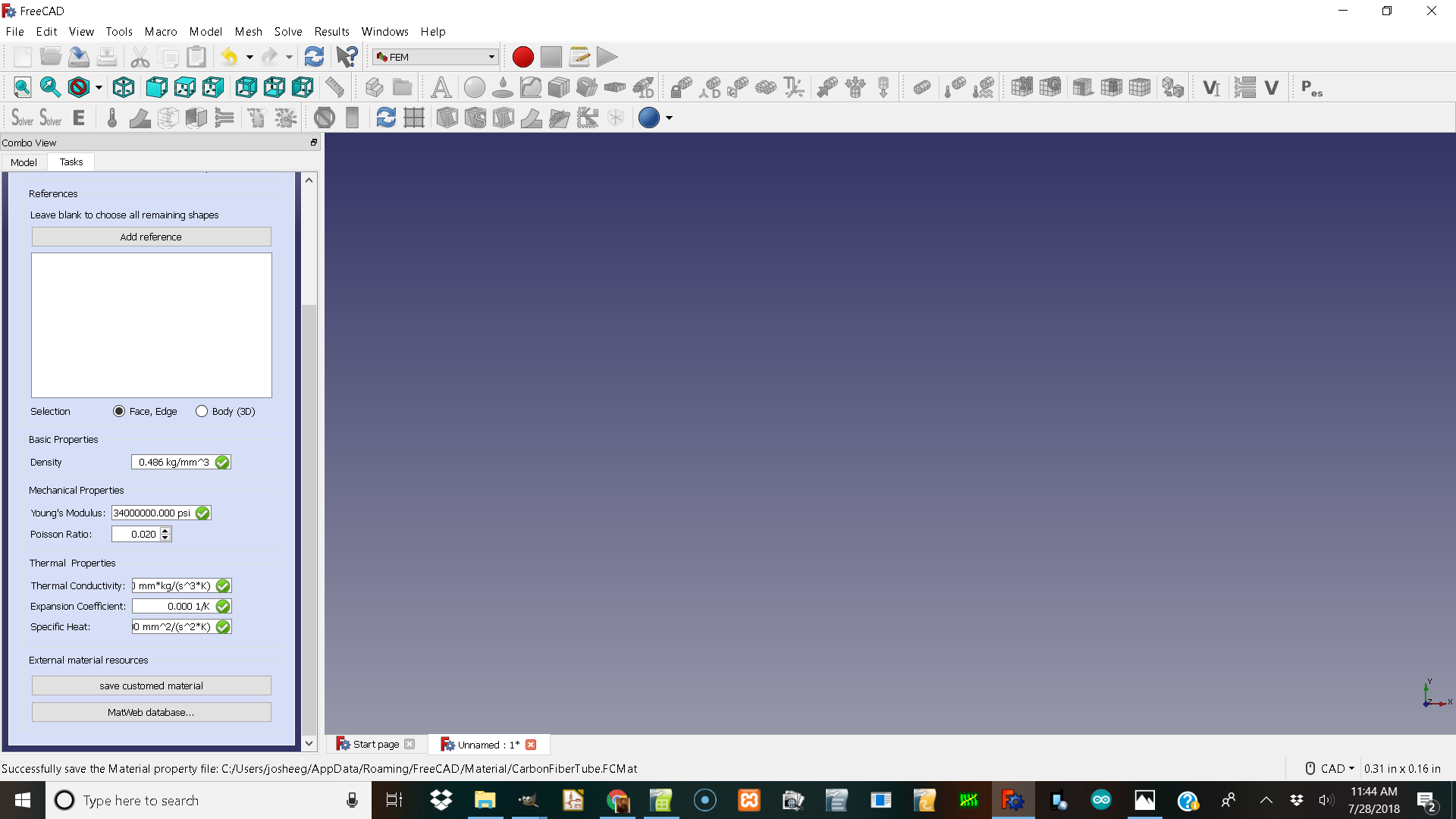1456x819 pixels.
Task: Click the Fit All view icon
Action: pos(22,87)
